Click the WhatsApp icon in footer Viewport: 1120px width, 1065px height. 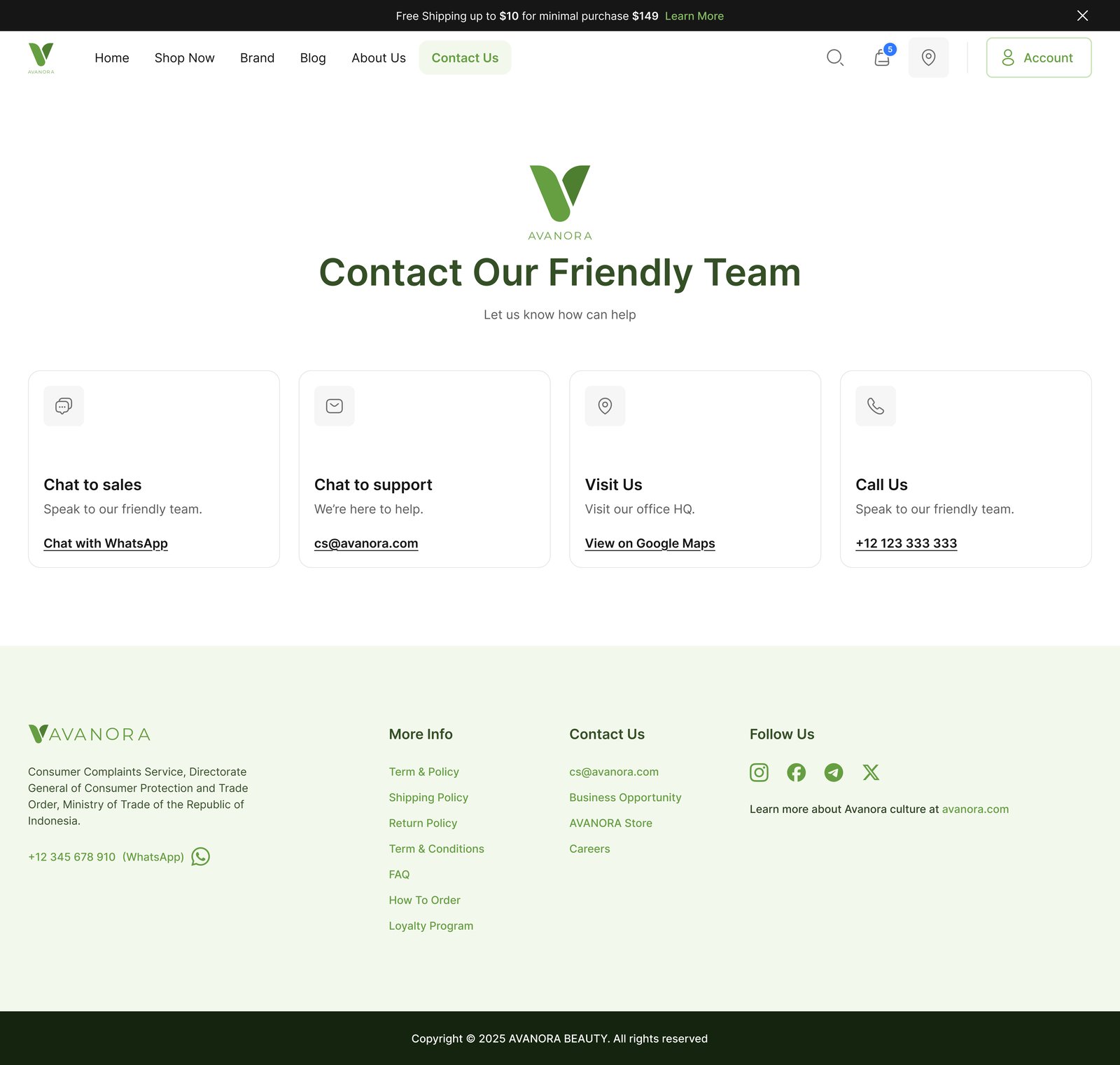point(200,856)
